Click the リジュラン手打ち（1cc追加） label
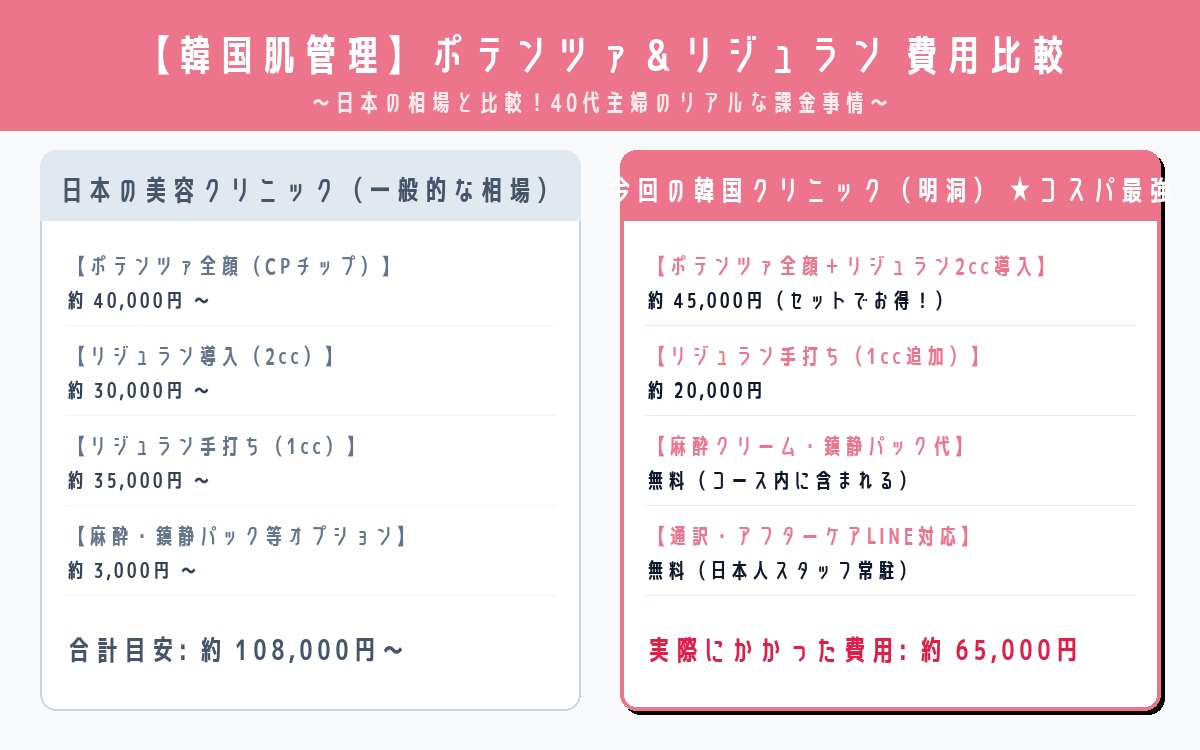1200x750 pixels. (x=818, y=357)
